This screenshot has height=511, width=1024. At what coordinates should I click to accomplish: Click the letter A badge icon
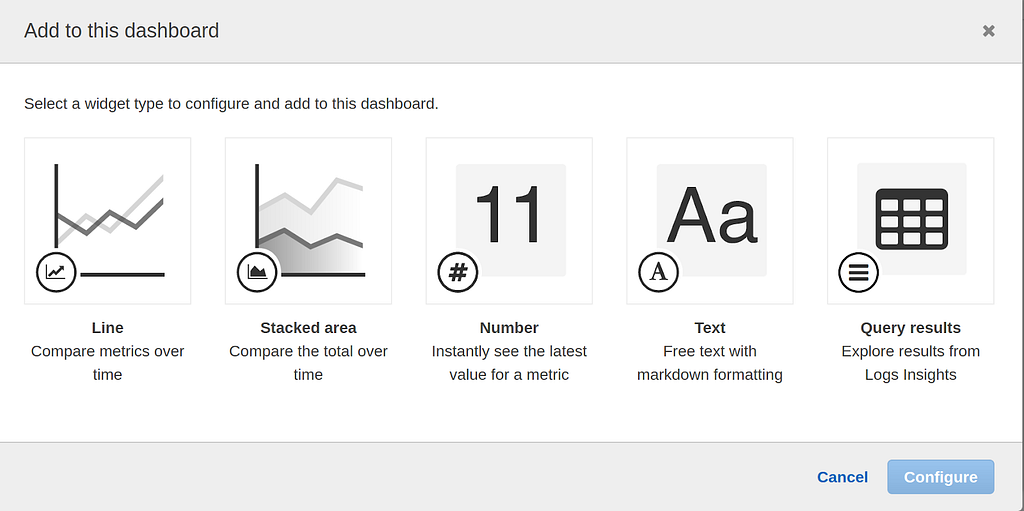658,272
